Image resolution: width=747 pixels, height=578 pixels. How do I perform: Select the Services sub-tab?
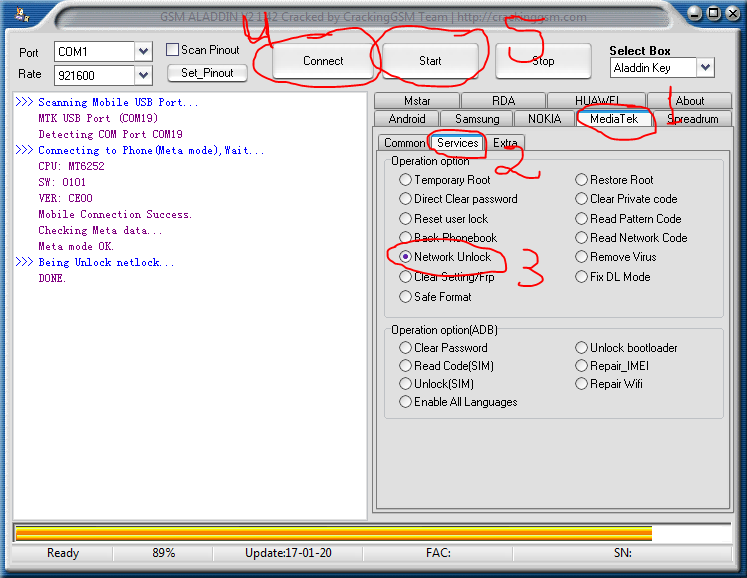pos(458,142)
